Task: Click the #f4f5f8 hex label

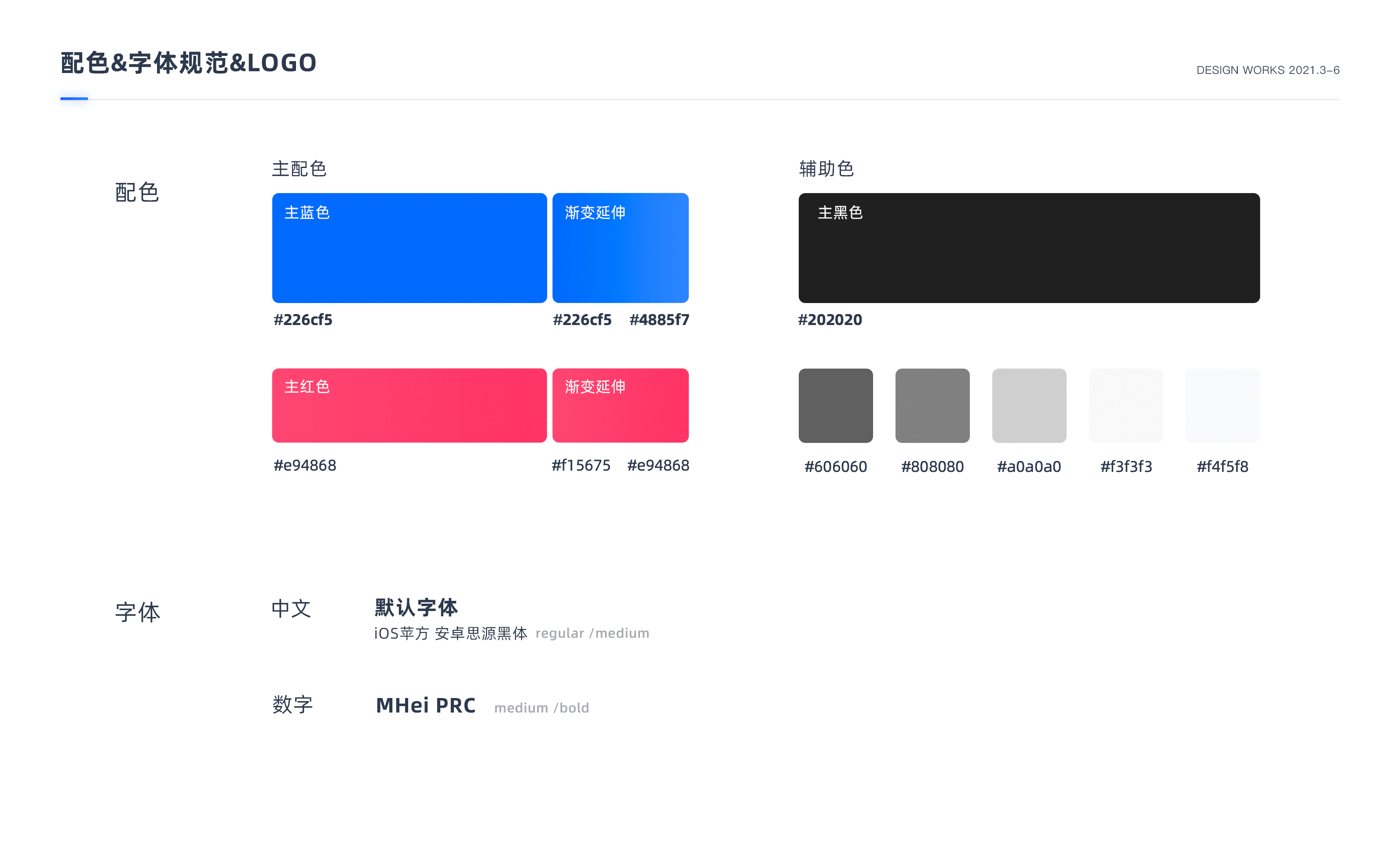Action: (x=1223, y=467)
